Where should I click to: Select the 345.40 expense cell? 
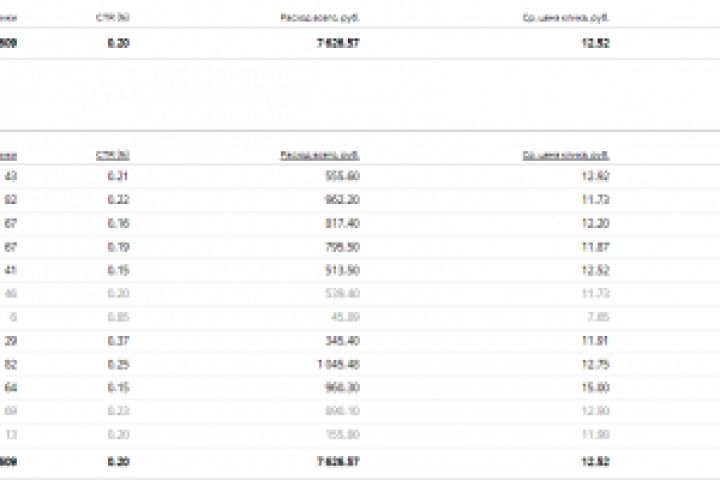point(344,341)
